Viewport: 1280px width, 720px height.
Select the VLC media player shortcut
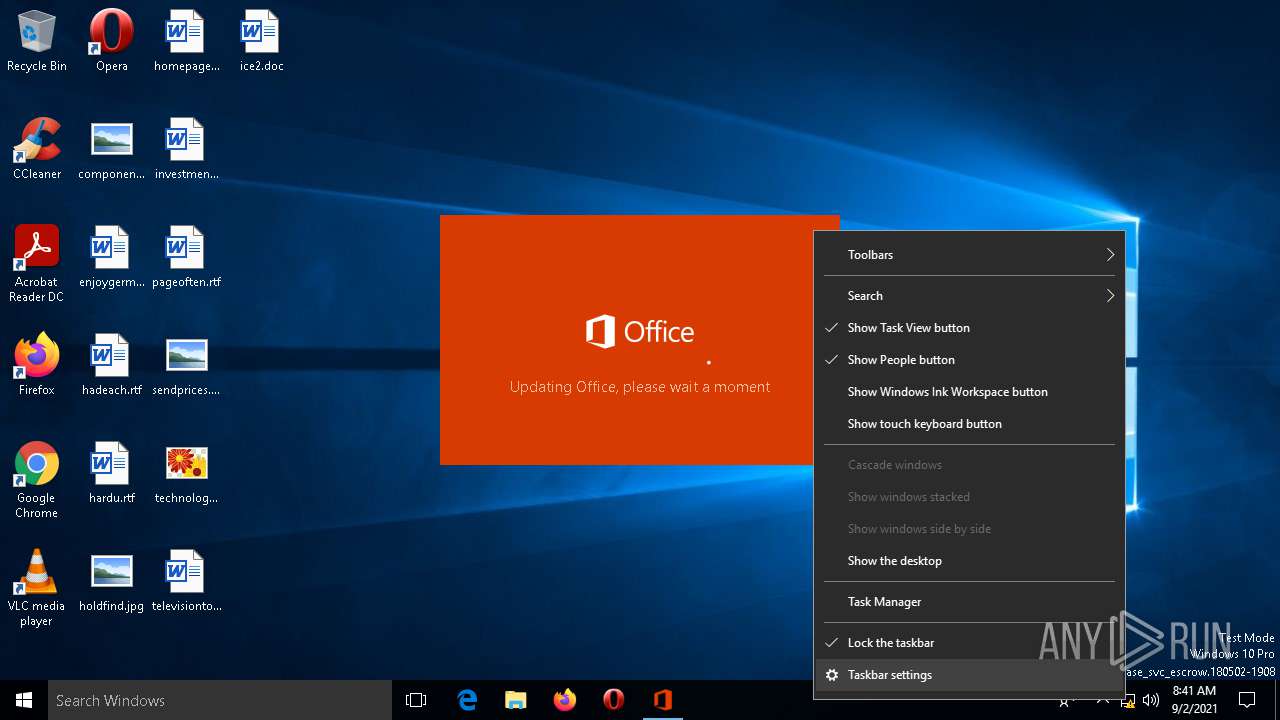(x=37, y=587)
